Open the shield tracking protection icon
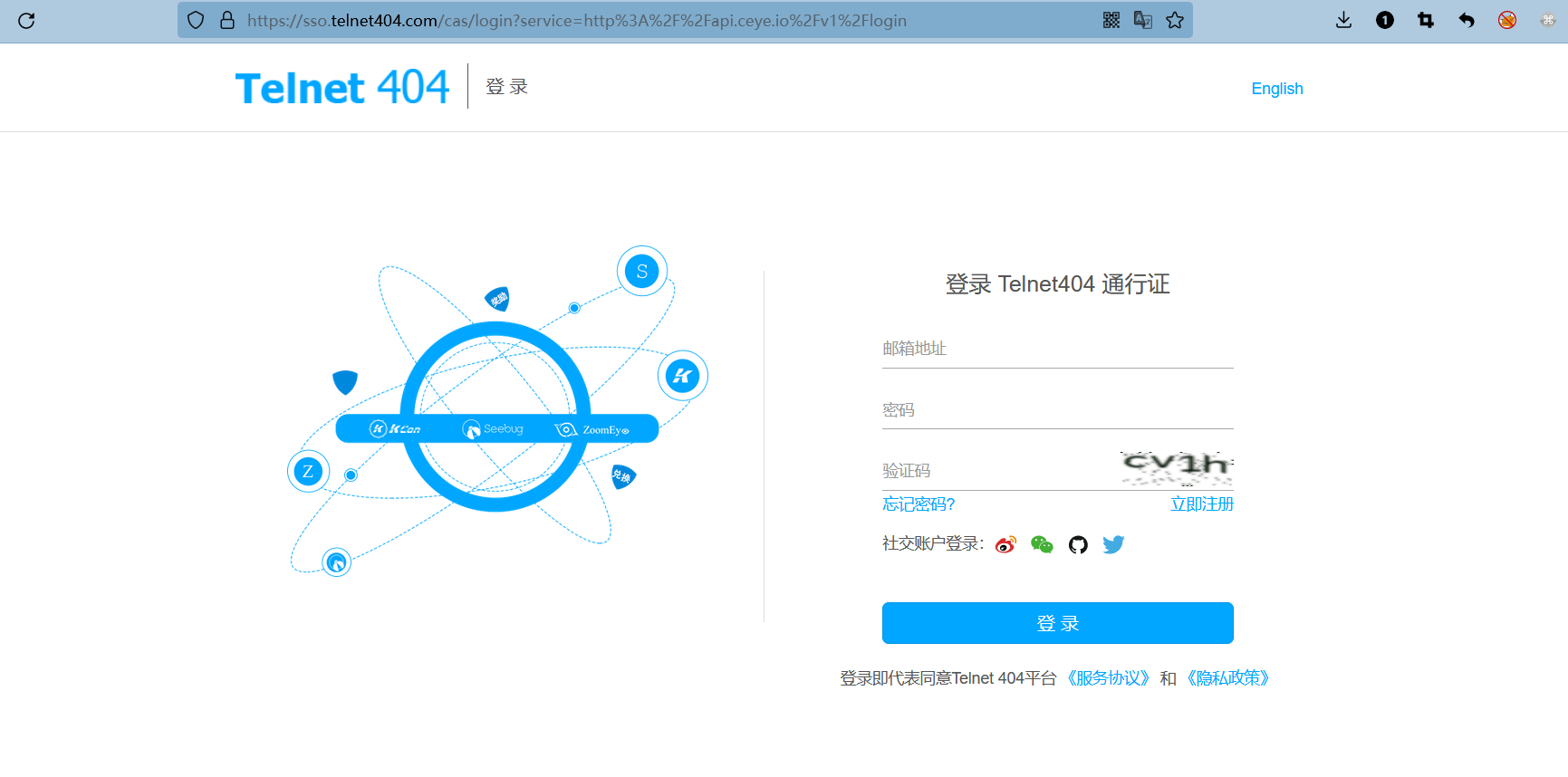Viewport: 1568px width, 777px height. (x=196, y=20)
